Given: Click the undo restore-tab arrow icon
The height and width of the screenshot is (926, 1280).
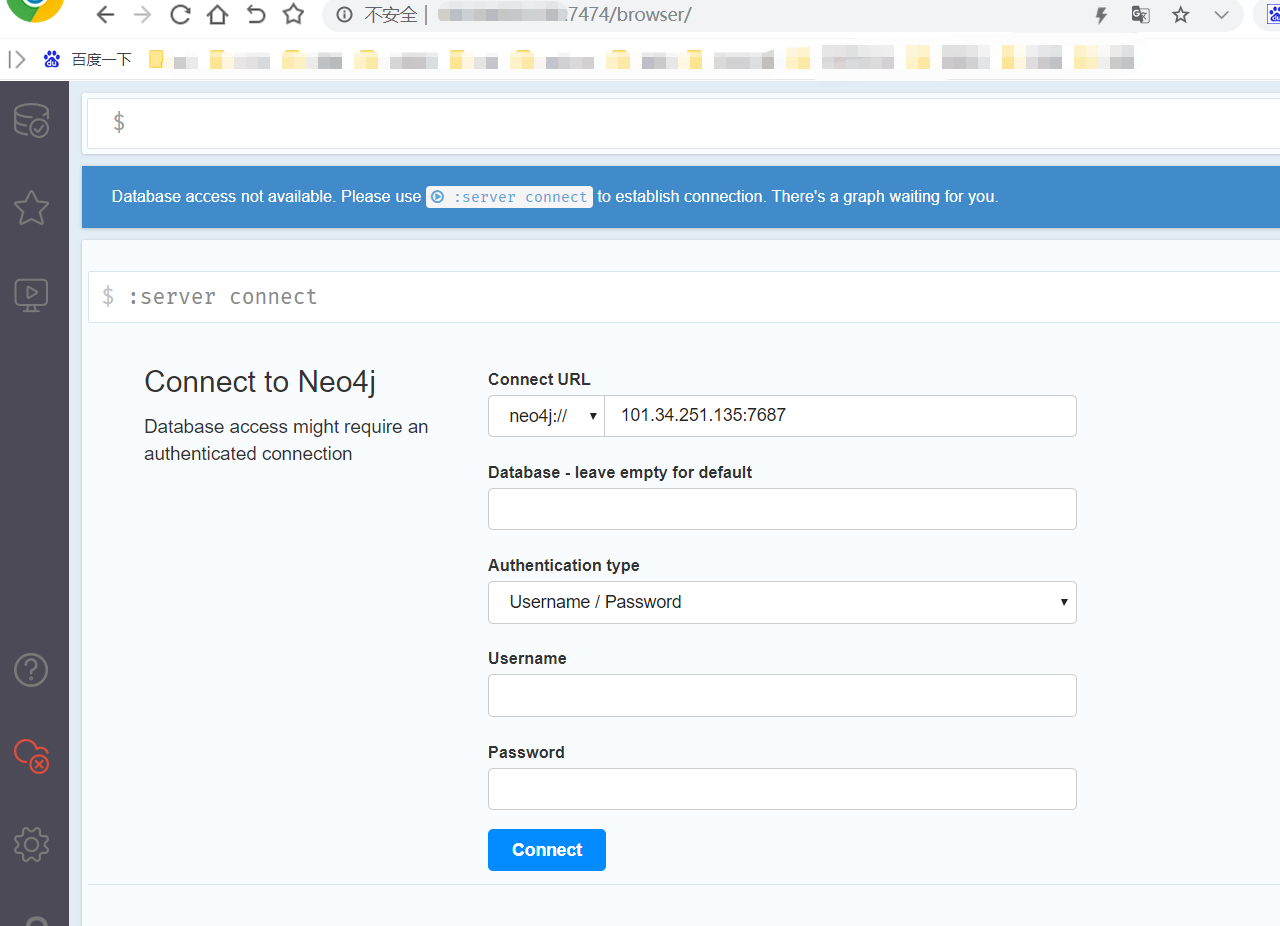Looking at the screenshot, I should pyautogui.click(x=256, y=15).
